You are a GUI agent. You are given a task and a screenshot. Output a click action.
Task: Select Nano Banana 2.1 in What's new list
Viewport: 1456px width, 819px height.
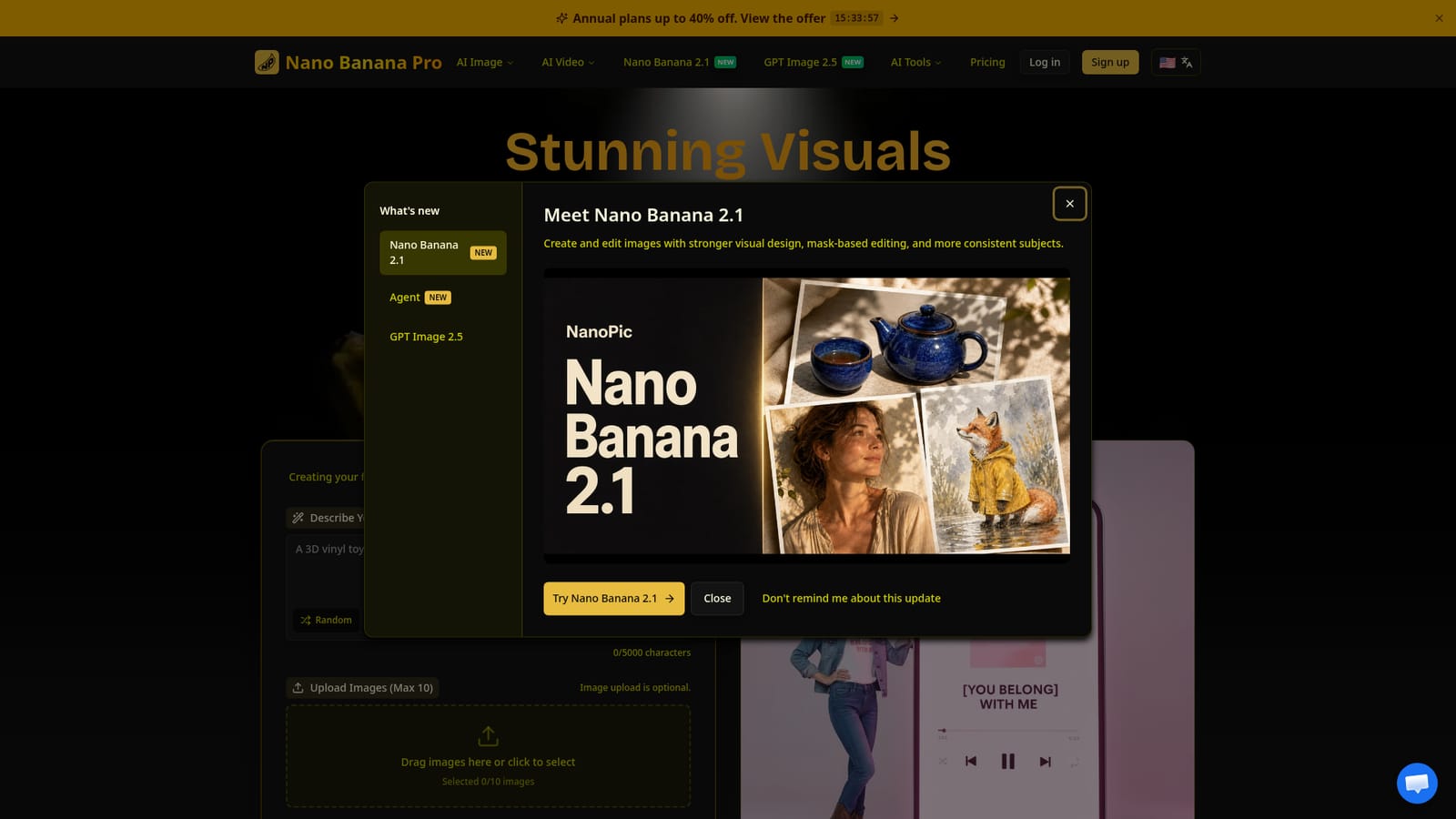(443, 253)
